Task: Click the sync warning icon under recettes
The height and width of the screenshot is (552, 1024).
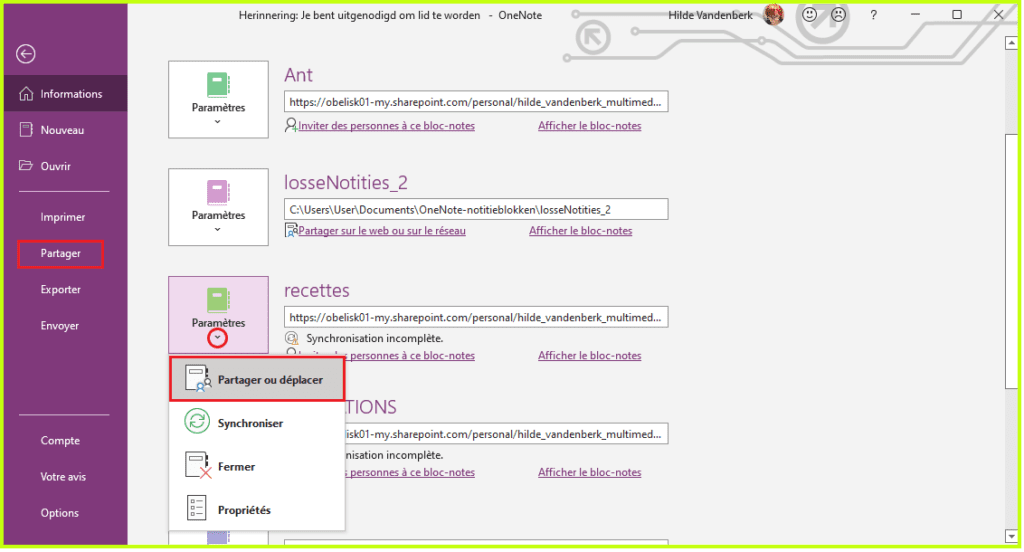Action: pos(291,338)
